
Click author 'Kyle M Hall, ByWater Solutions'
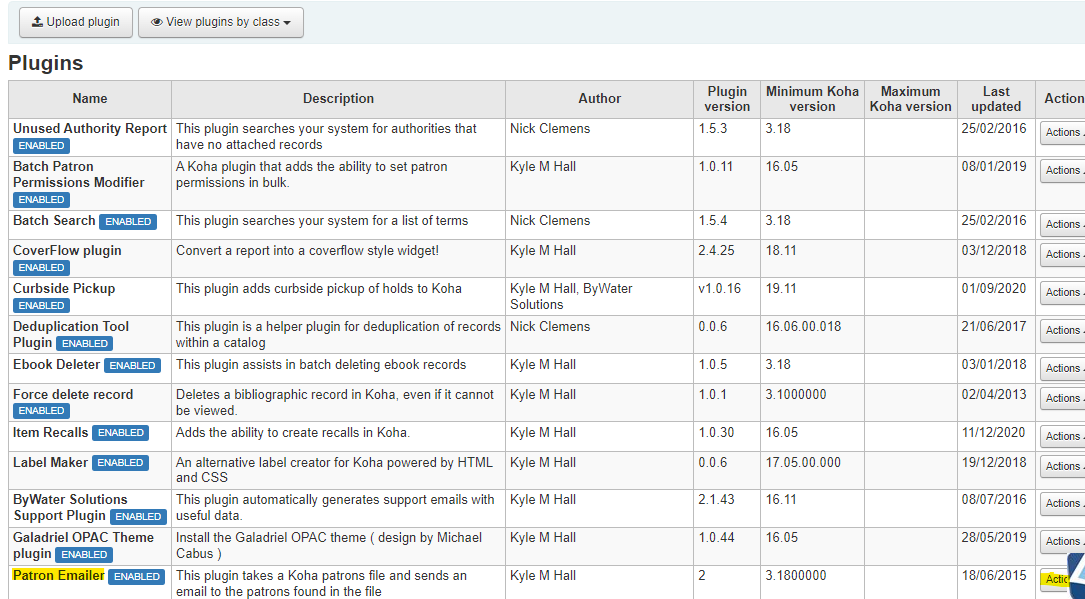[x=572, y=296]
